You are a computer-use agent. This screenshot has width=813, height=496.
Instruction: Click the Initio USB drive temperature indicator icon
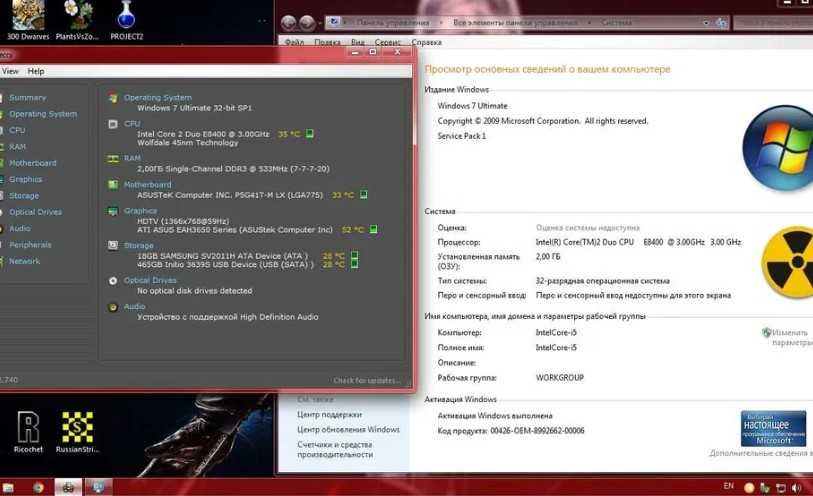tap(355, 264)
